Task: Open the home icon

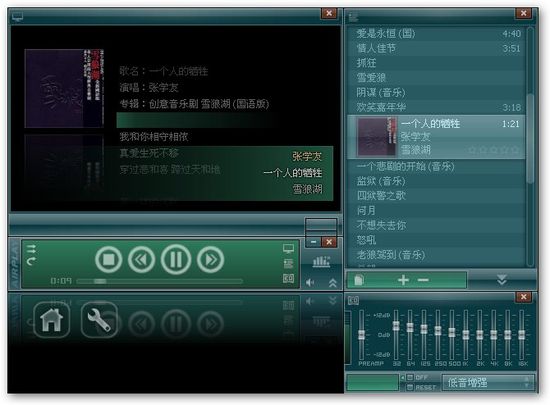Action: click(52, 320)
